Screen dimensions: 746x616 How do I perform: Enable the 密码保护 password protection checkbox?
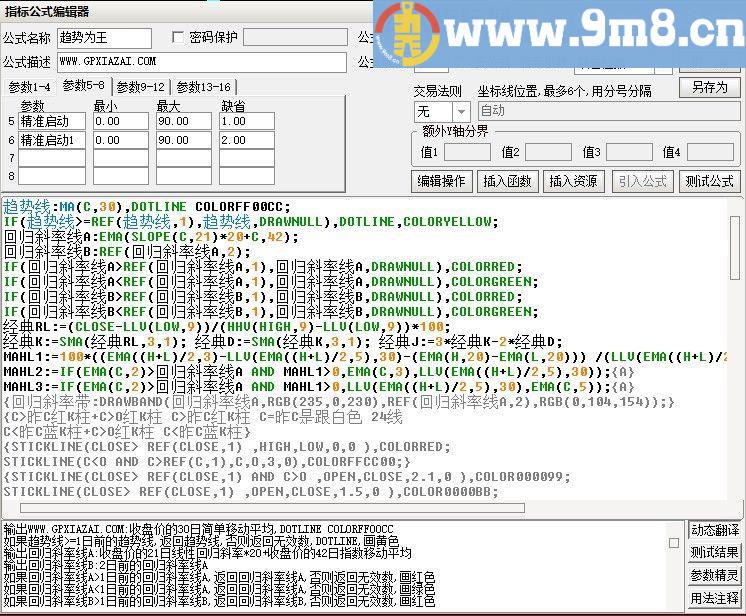(179, 38)
